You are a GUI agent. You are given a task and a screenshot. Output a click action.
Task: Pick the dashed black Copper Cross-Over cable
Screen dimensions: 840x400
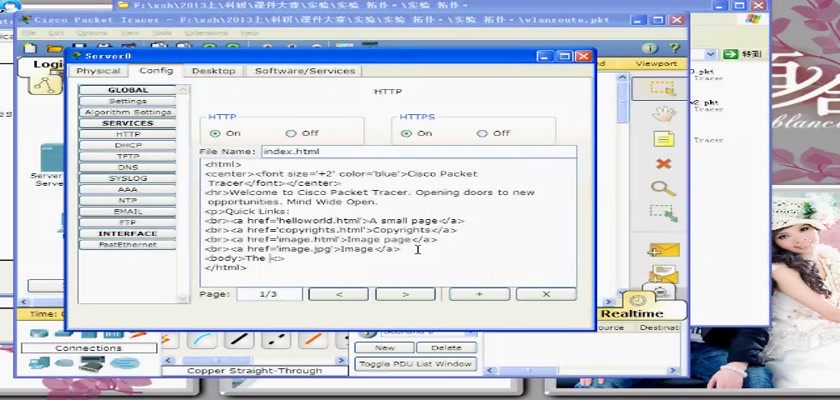coord(276,339)
